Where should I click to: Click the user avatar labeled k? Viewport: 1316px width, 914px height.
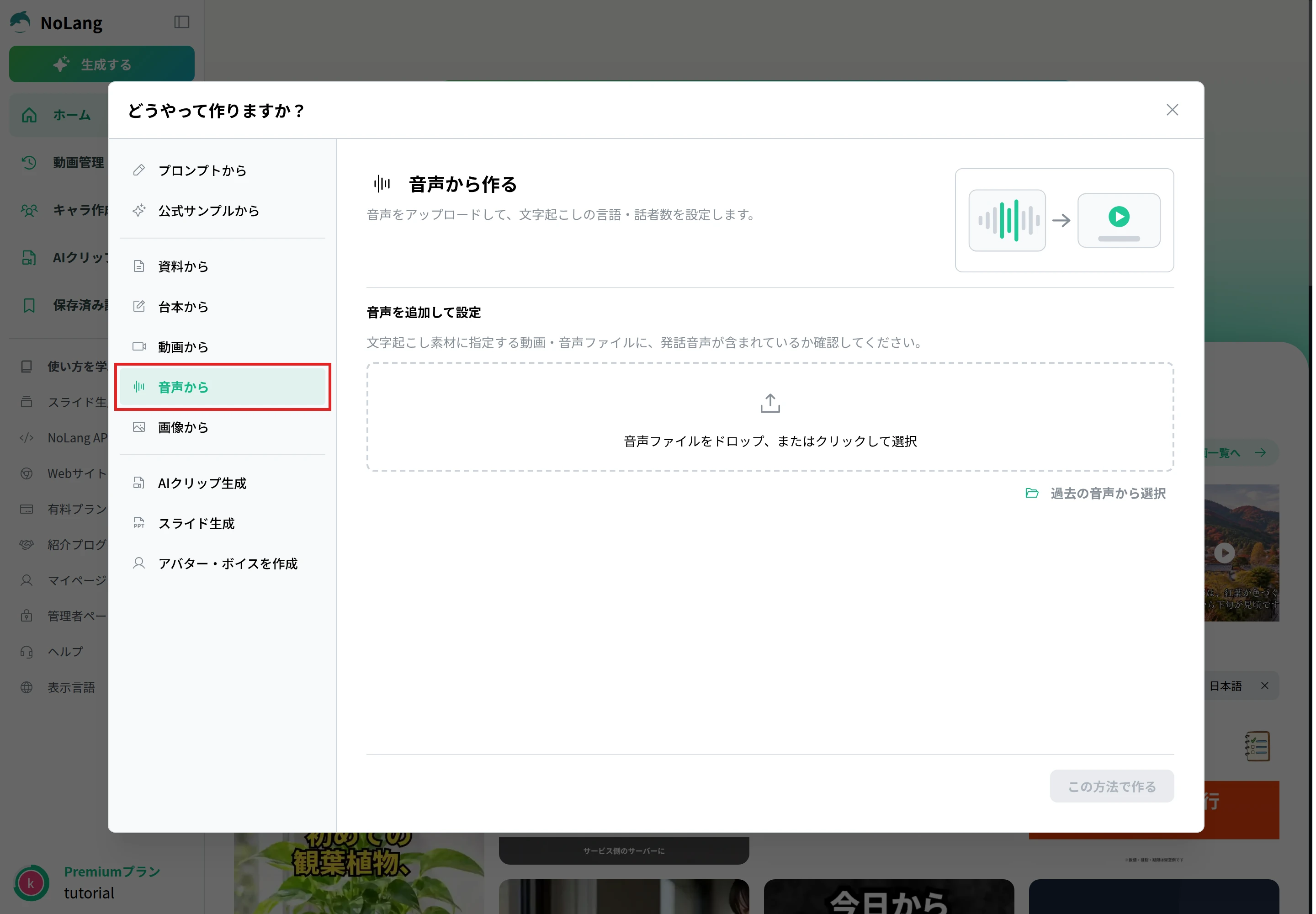(x=31, y=883)
